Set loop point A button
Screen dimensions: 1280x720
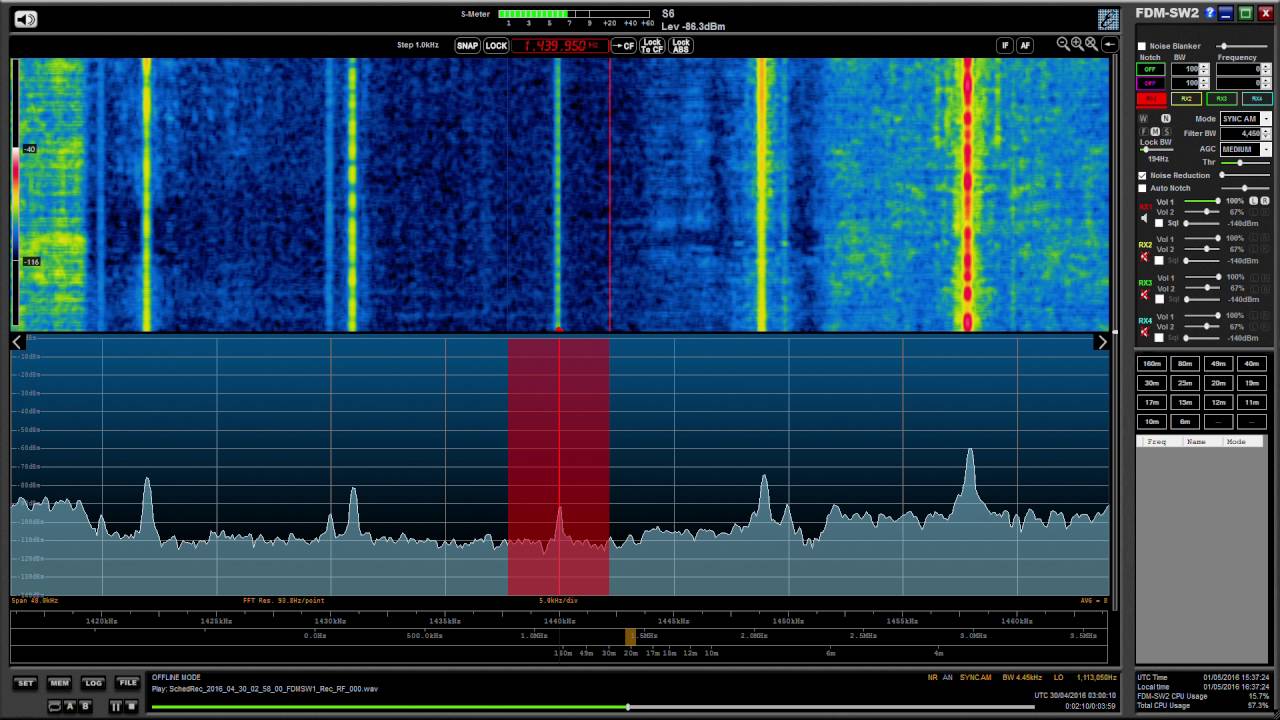click(x=70, y=706)
